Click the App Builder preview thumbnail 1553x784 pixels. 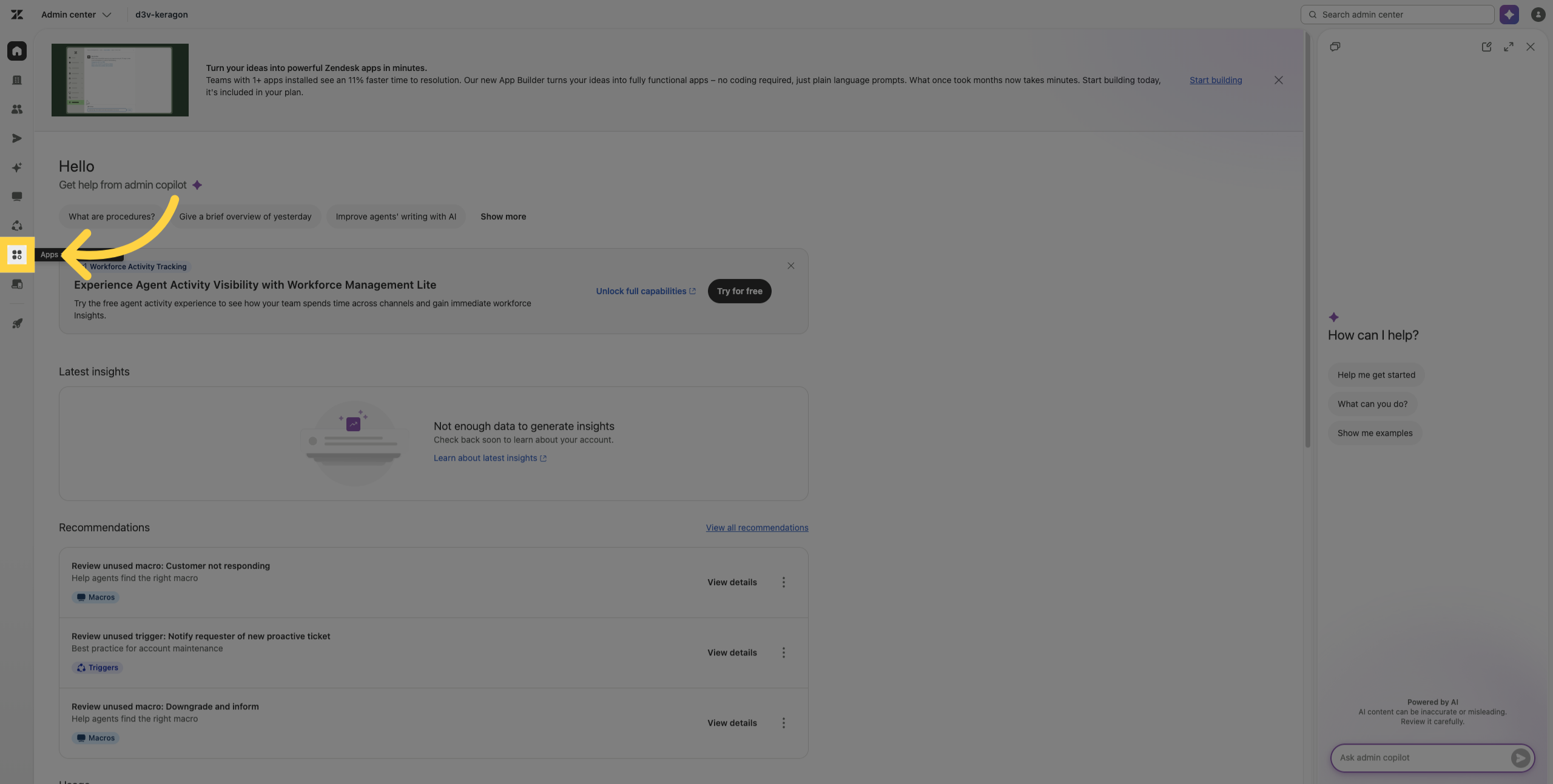[120, 80]
